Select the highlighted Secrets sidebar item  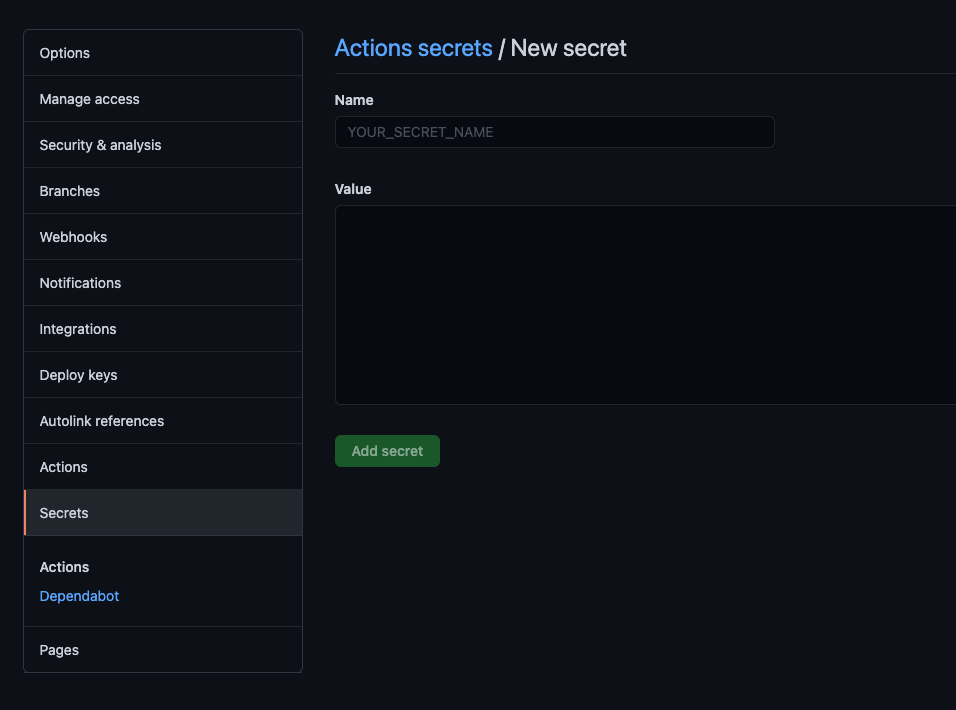pyautogui.click(x=163, y=513)
